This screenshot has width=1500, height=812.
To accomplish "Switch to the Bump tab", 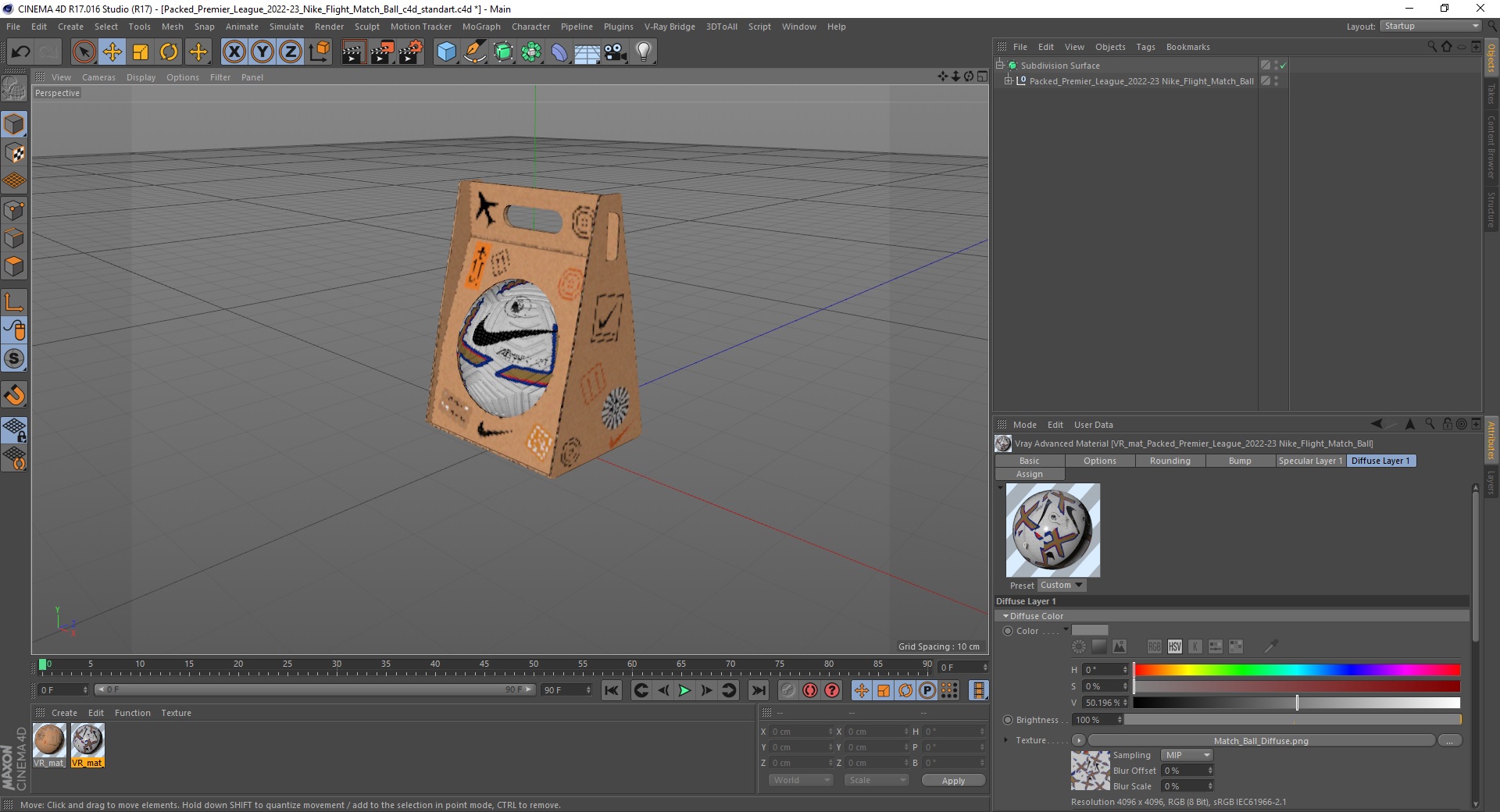I will pyautogui.click(x=1240, y=461).
